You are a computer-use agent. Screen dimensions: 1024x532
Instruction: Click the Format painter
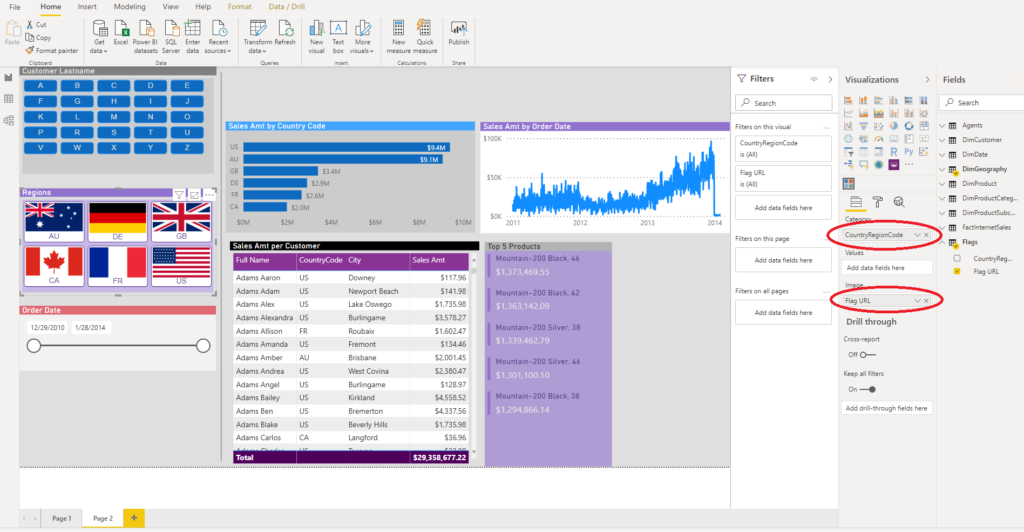[52, 50]
